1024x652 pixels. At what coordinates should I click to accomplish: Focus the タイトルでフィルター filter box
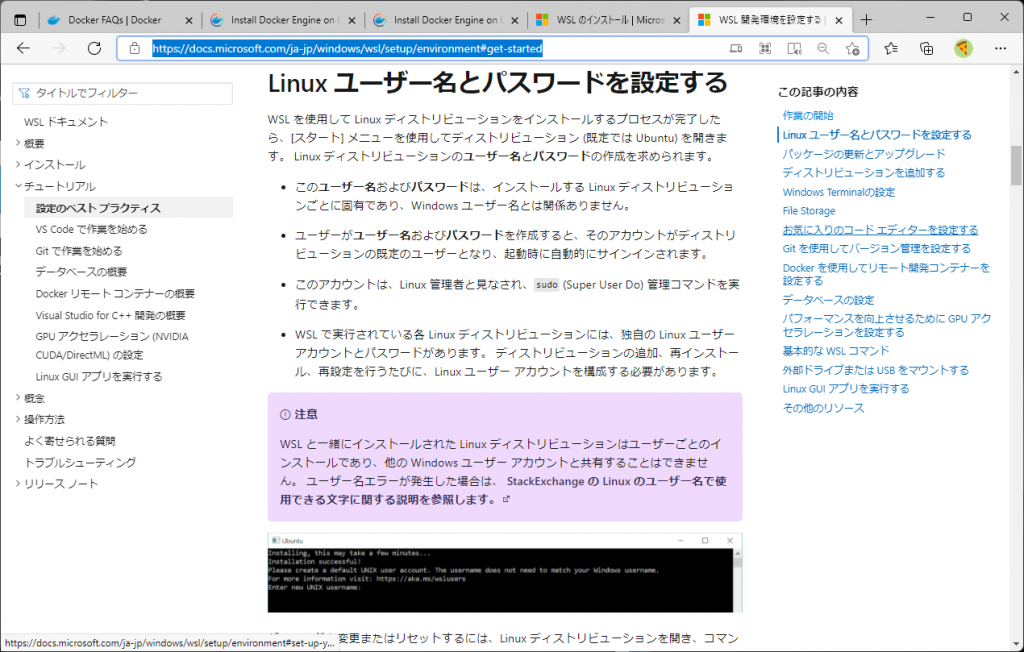122,93
